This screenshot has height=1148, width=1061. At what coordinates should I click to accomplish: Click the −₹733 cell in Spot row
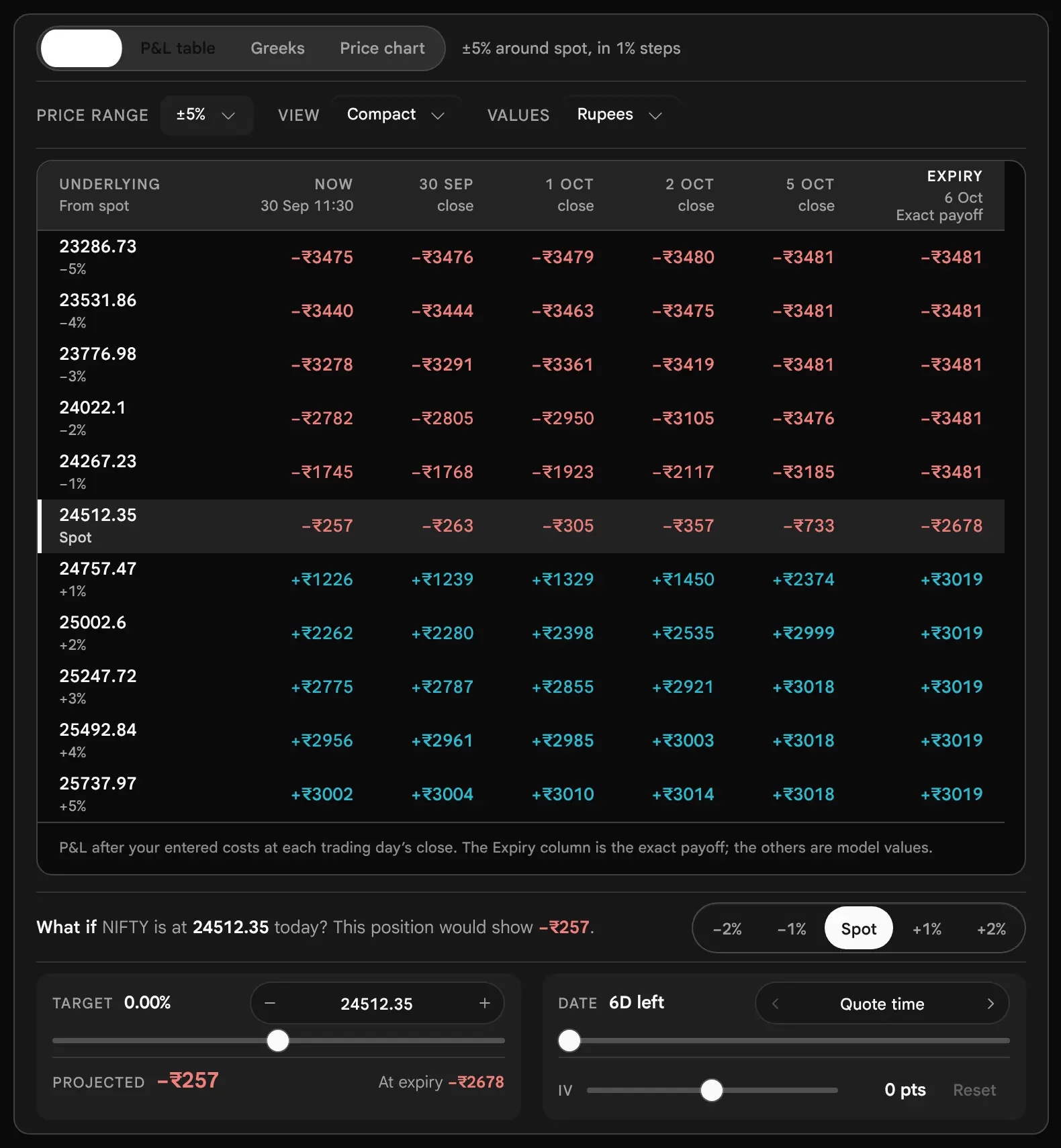pyautogui.click(x=809, y=526)
